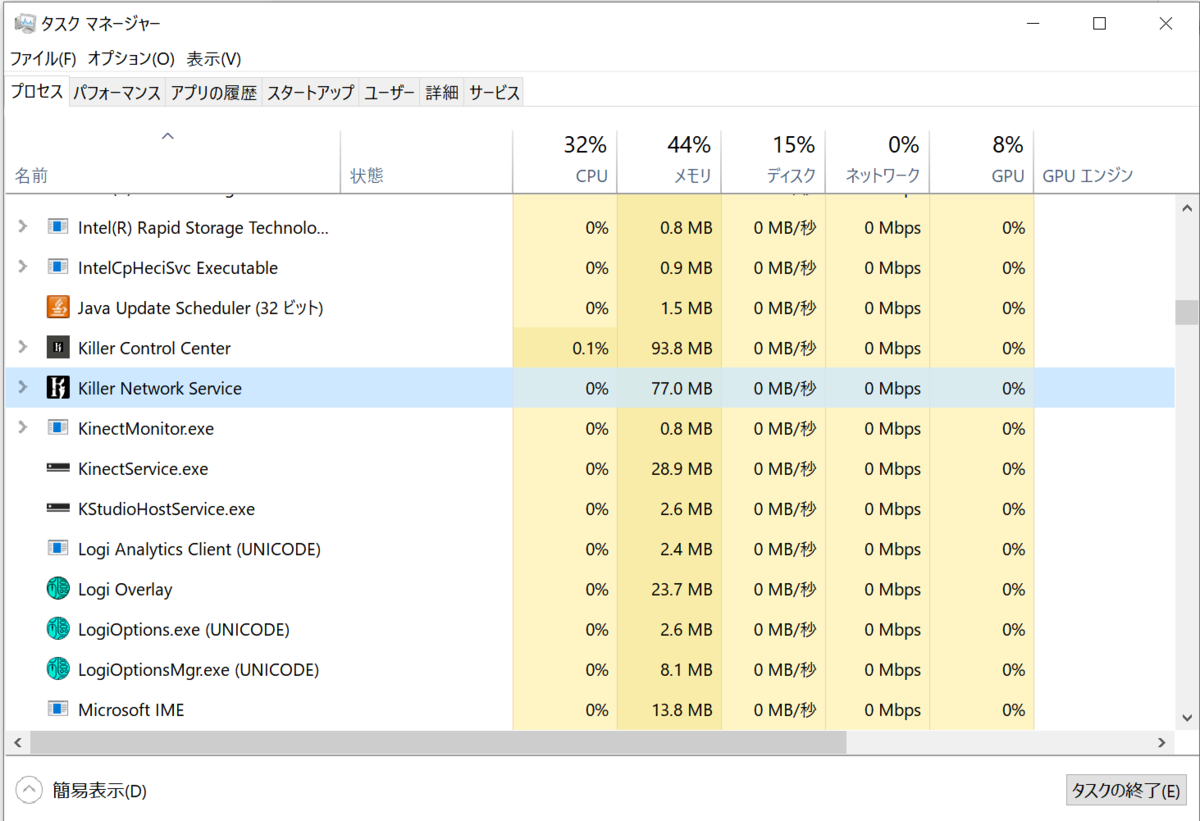Click the KinectService.exe console icon
Viewport: 1200px width, 821px height.
tap(57, 468)
